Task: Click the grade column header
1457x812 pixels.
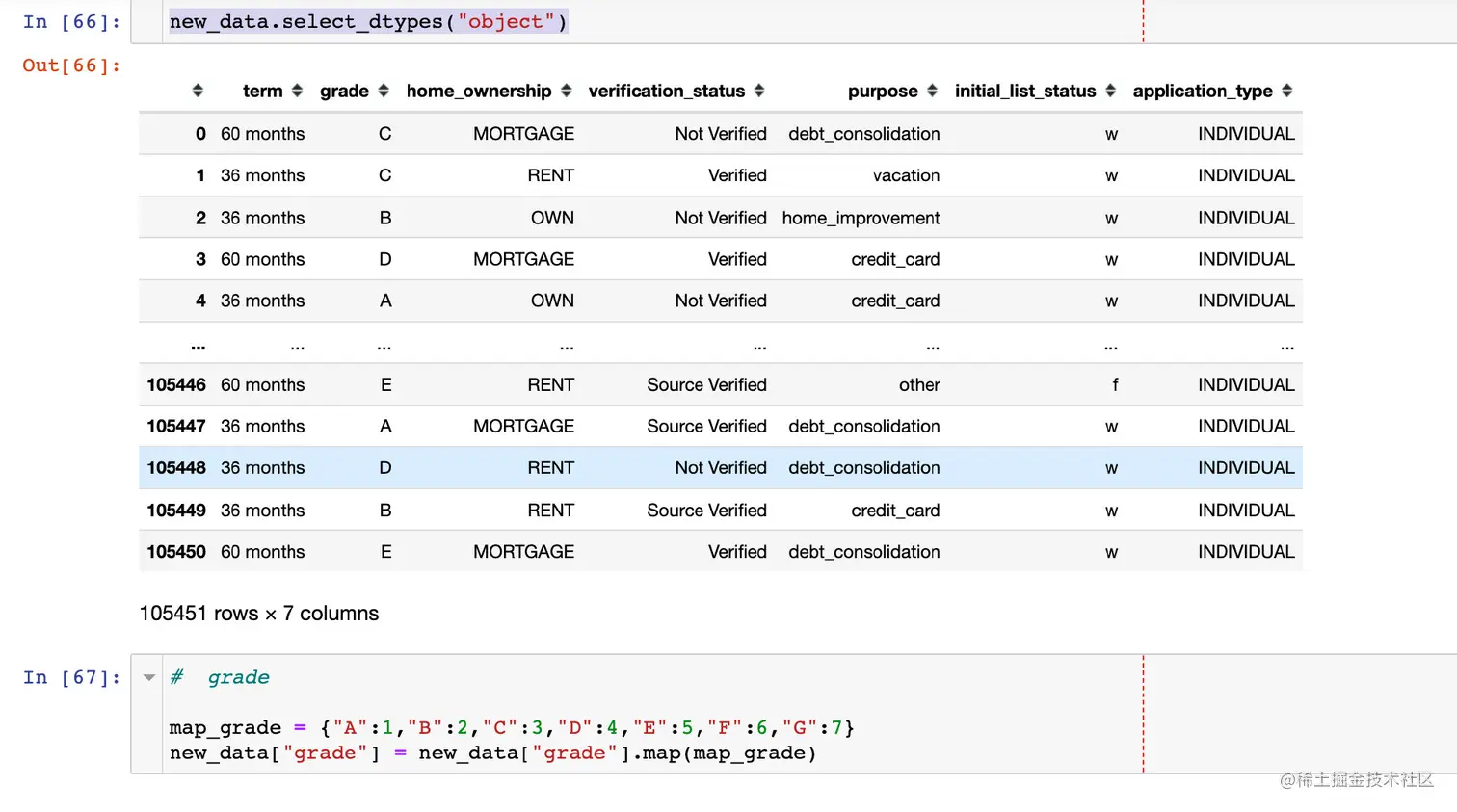Action: [344, 91]
